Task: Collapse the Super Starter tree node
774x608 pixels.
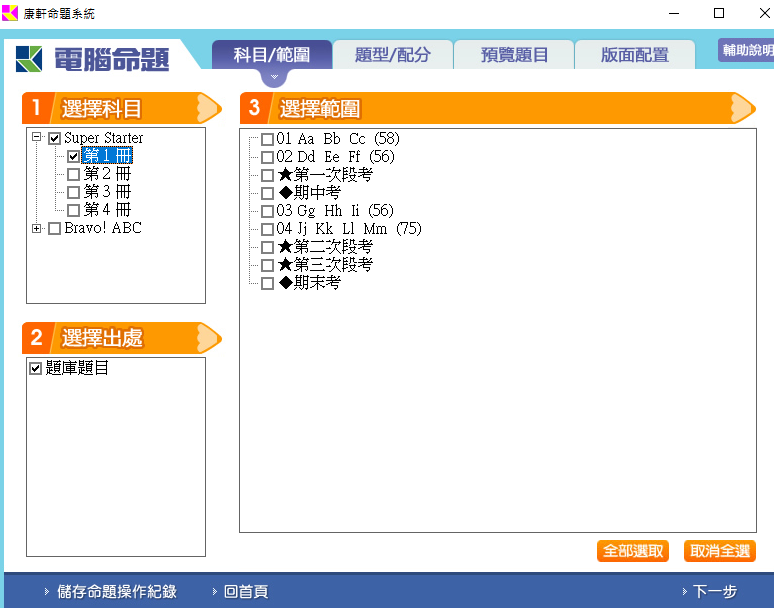Action: pyautogui.click(x=37, y=138)
